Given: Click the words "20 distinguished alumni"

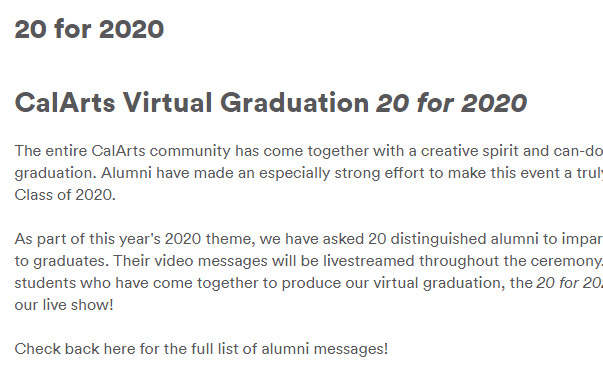Looking at the screenshot, I should coord(453,239).
